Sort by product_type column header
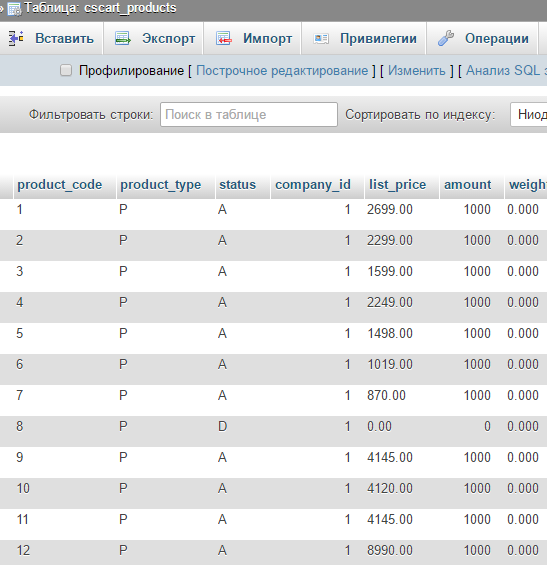This screenshot has height=565, width=547. click(161, 185)
